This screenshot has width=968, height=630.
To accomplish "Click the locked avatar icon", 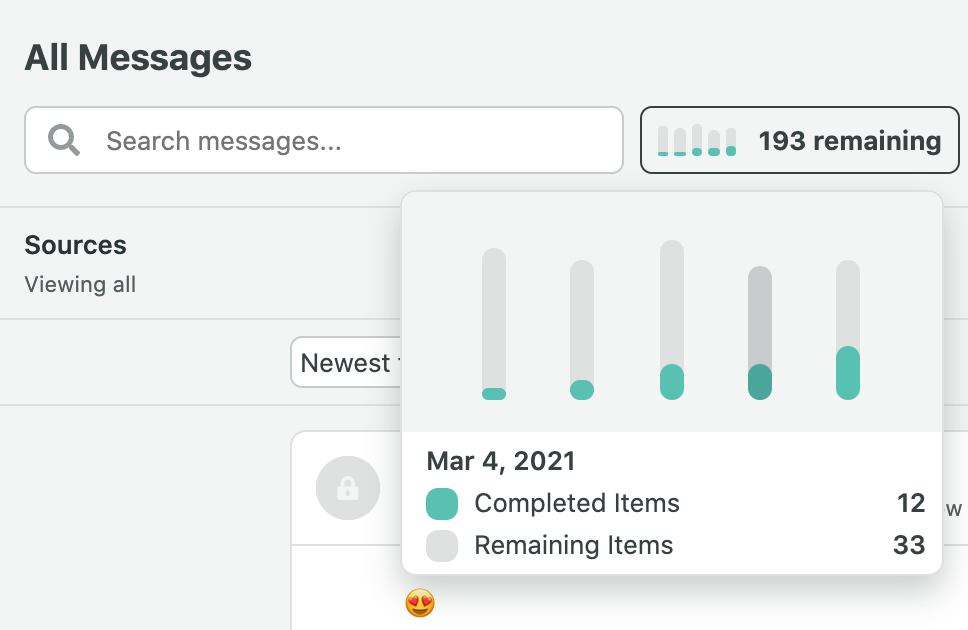I will (x=348, y=488).
